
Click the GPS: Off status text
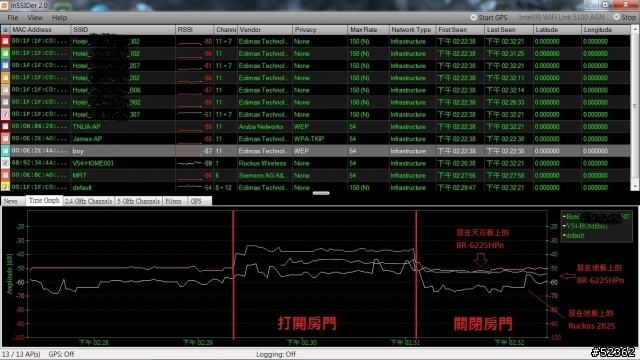pyautogui.click(x=61, y=354)
